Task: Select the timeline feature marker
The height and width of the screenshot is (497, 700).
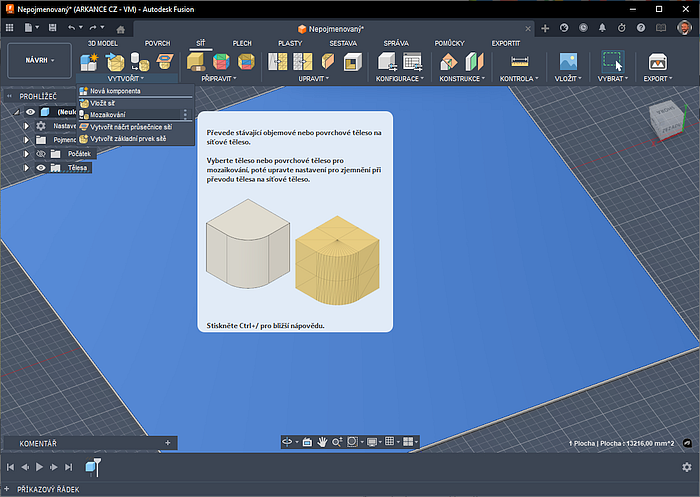Action: (x=92, y=467)
